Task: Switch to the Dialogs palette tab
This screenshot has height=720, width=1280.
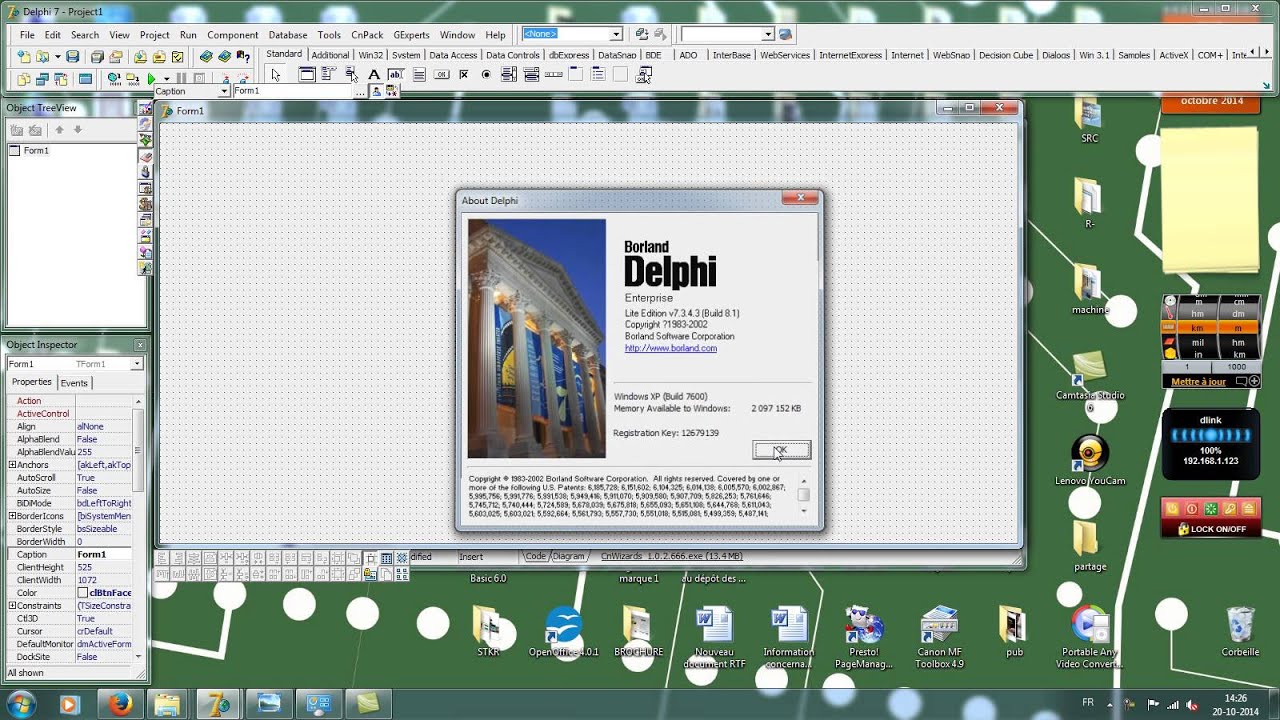Action: 1055,55
